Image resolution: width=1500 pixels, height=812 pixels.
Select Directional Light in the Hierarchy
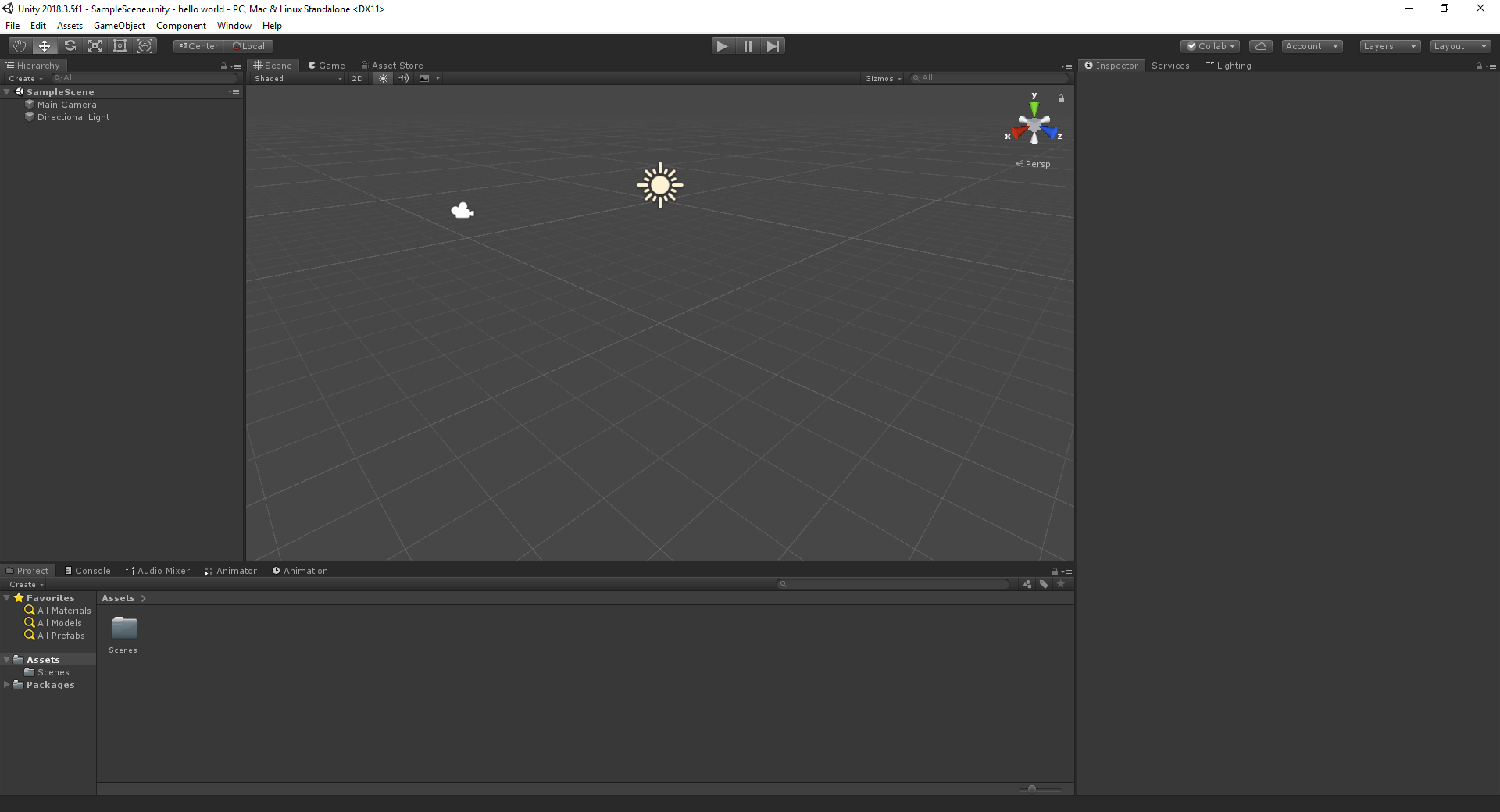pyautogui.click(x=73, y=117)
